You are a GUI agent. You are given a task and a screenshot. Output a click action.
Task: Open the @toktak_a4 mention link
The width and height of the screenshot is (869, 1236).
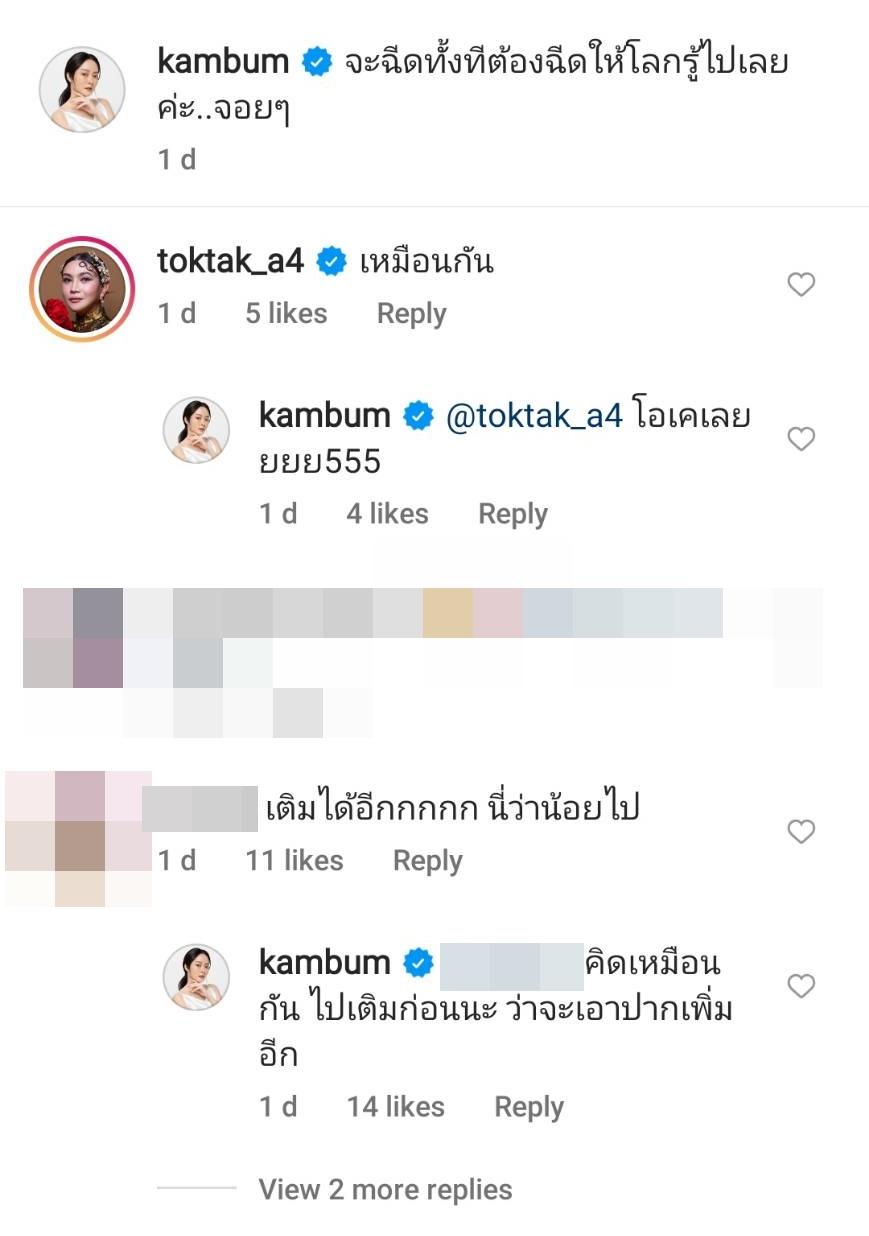[x=536, y=416]
